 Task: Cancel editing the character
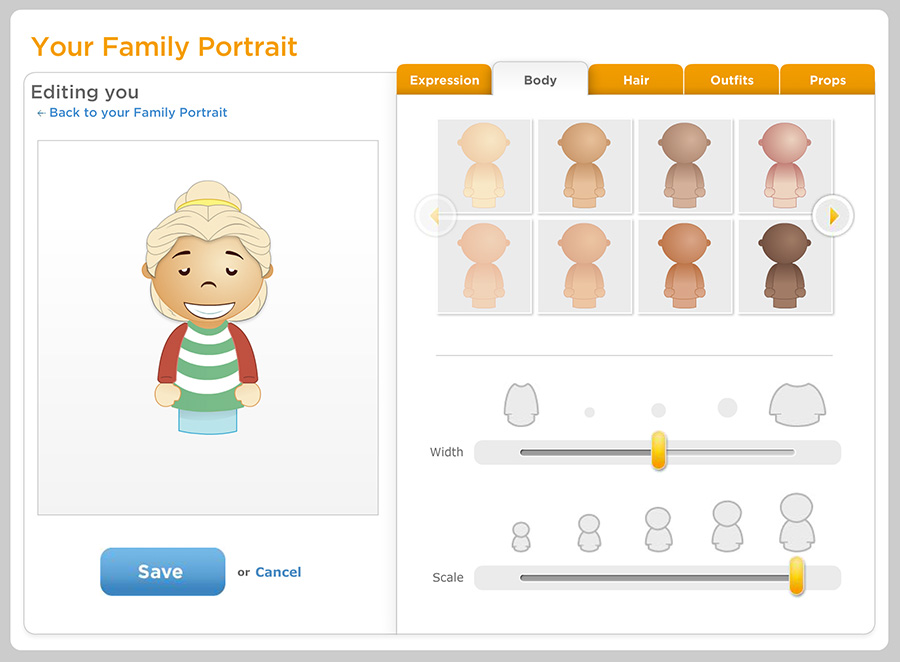pos(278,572)
